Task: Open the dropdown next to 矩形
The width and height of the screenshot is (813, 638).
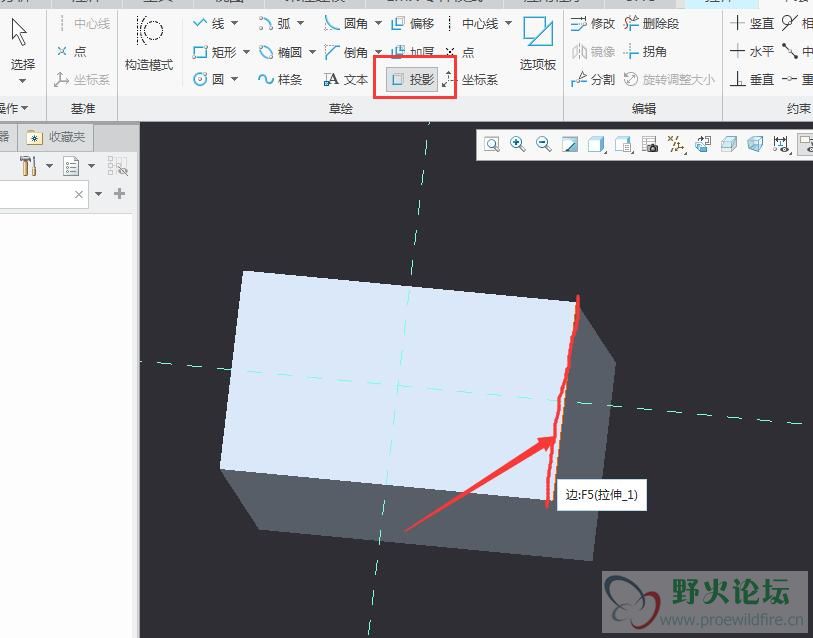Action: (246, 52)
